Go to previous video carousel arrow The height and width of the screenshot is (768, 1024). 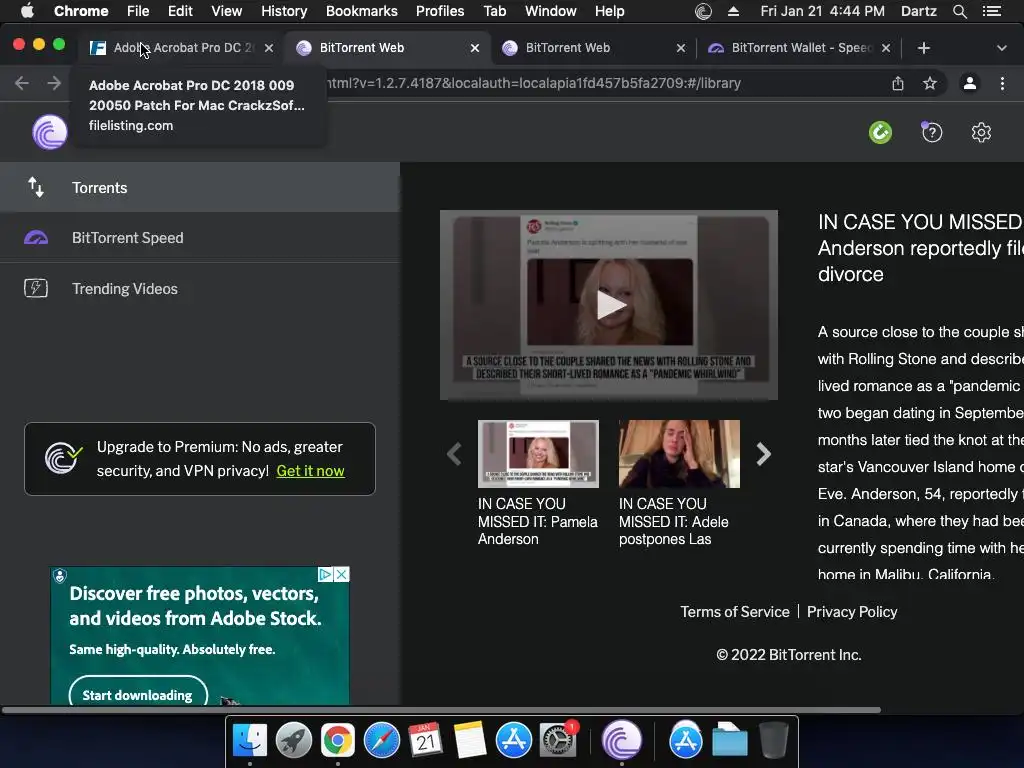pyautogui.click(x=455, y=453)
